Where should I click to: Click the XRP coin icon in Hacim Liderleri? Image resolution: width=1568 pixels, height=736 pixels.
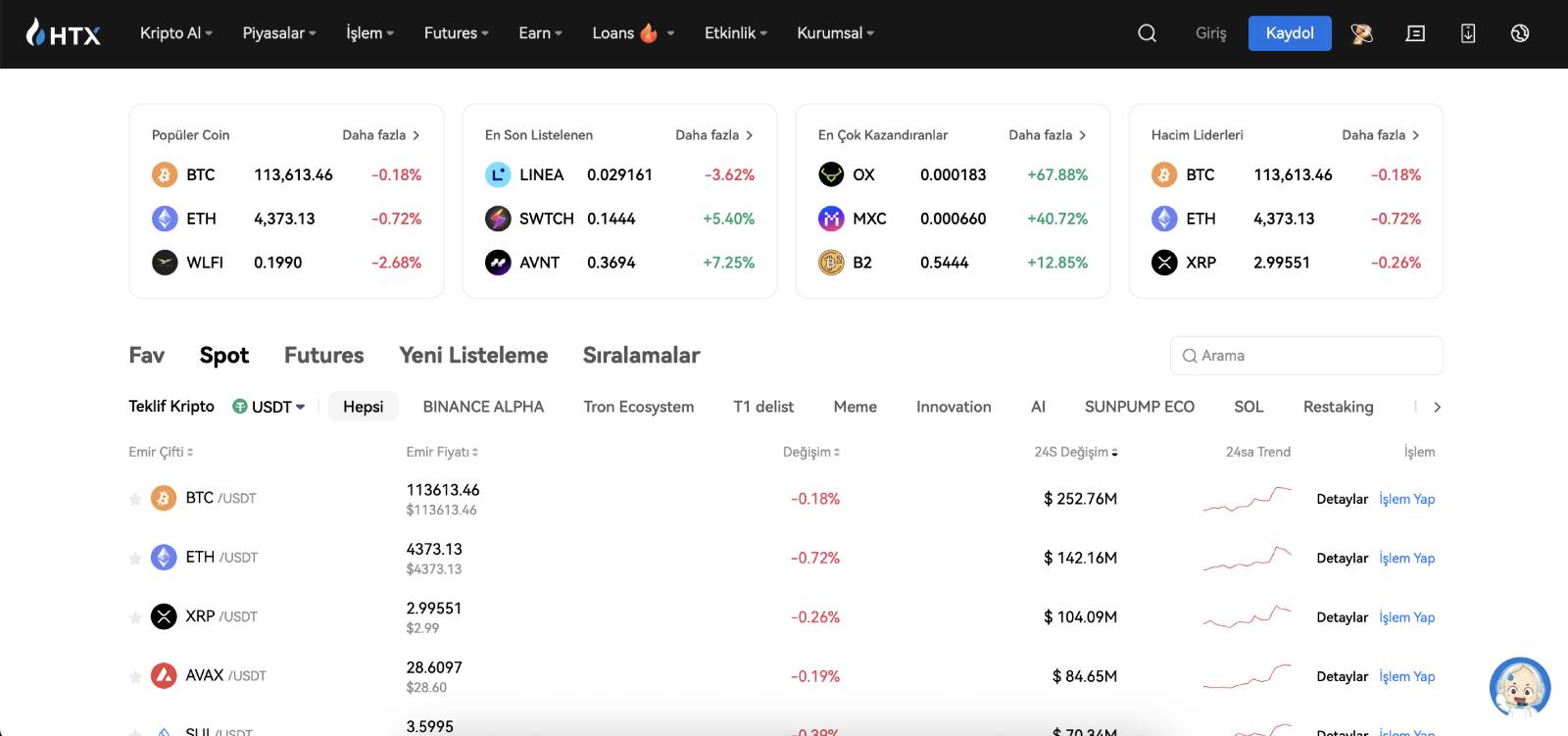(x=1164, y=263)
